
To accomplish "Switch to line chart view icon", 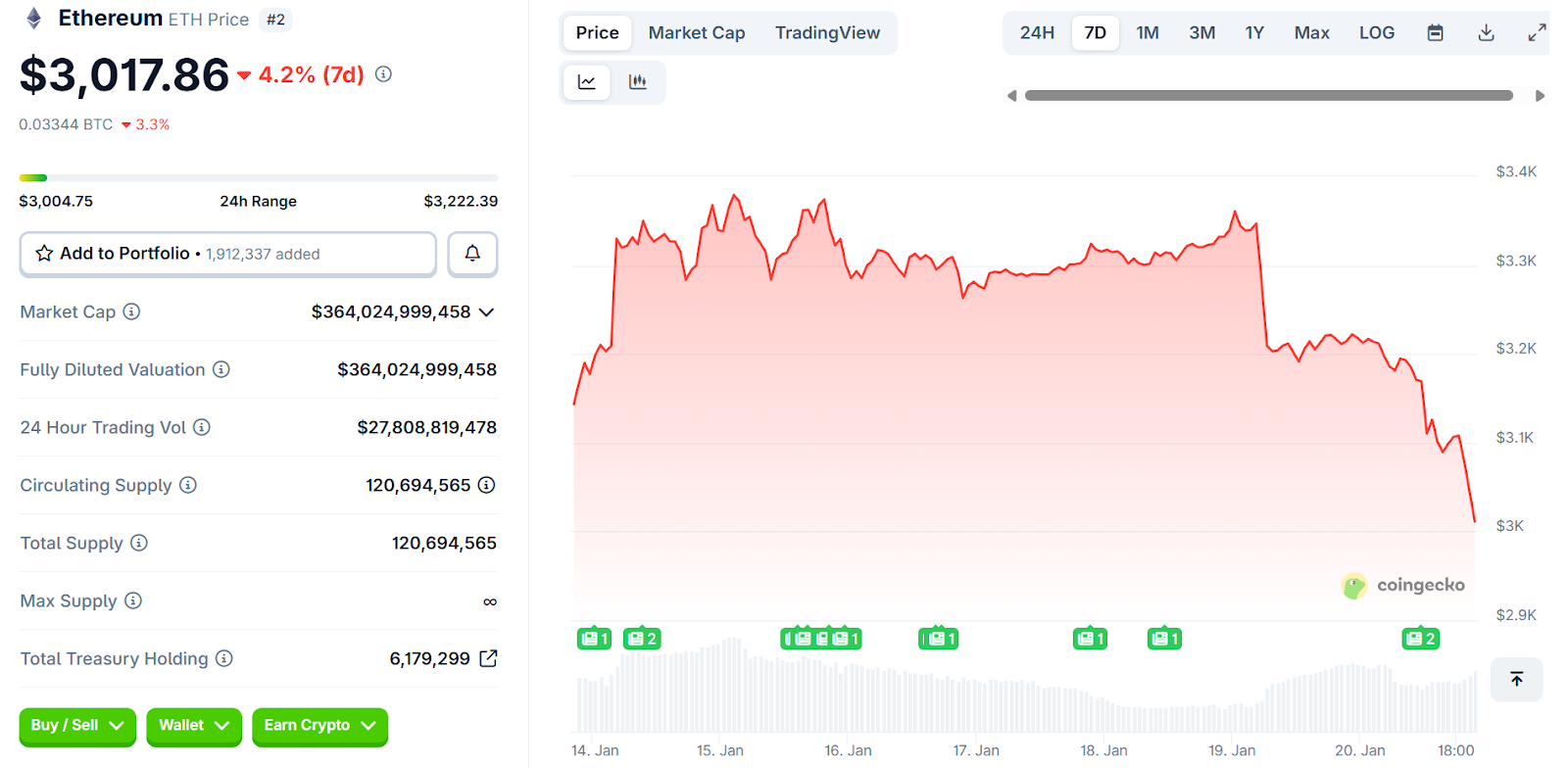I will coord(587,82).
